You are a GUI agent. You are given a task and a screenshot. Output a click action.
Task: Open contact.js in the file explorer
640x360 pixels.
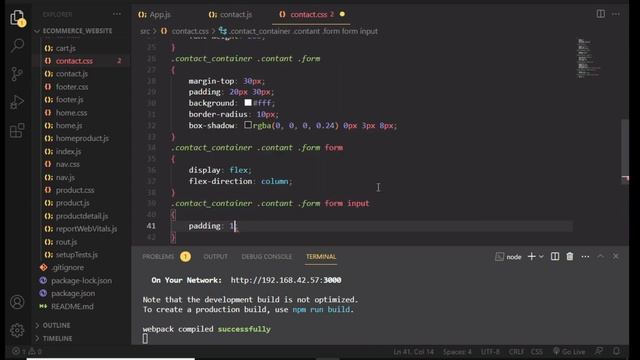[71, 74]
